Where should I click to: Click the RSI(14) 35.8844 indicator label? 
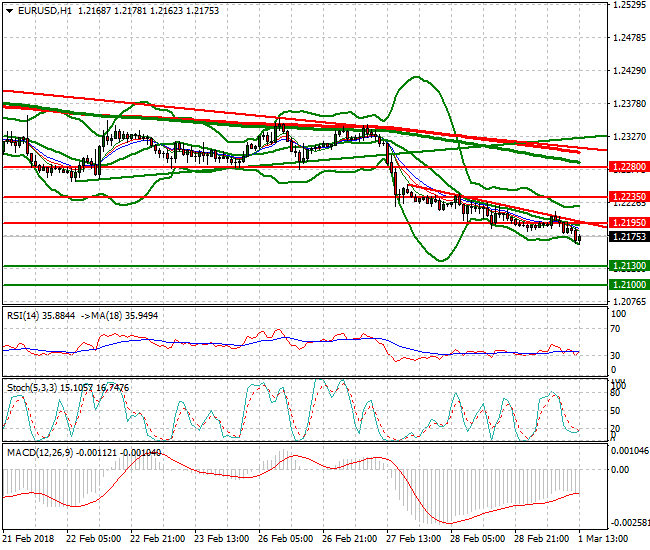(41, 316)
